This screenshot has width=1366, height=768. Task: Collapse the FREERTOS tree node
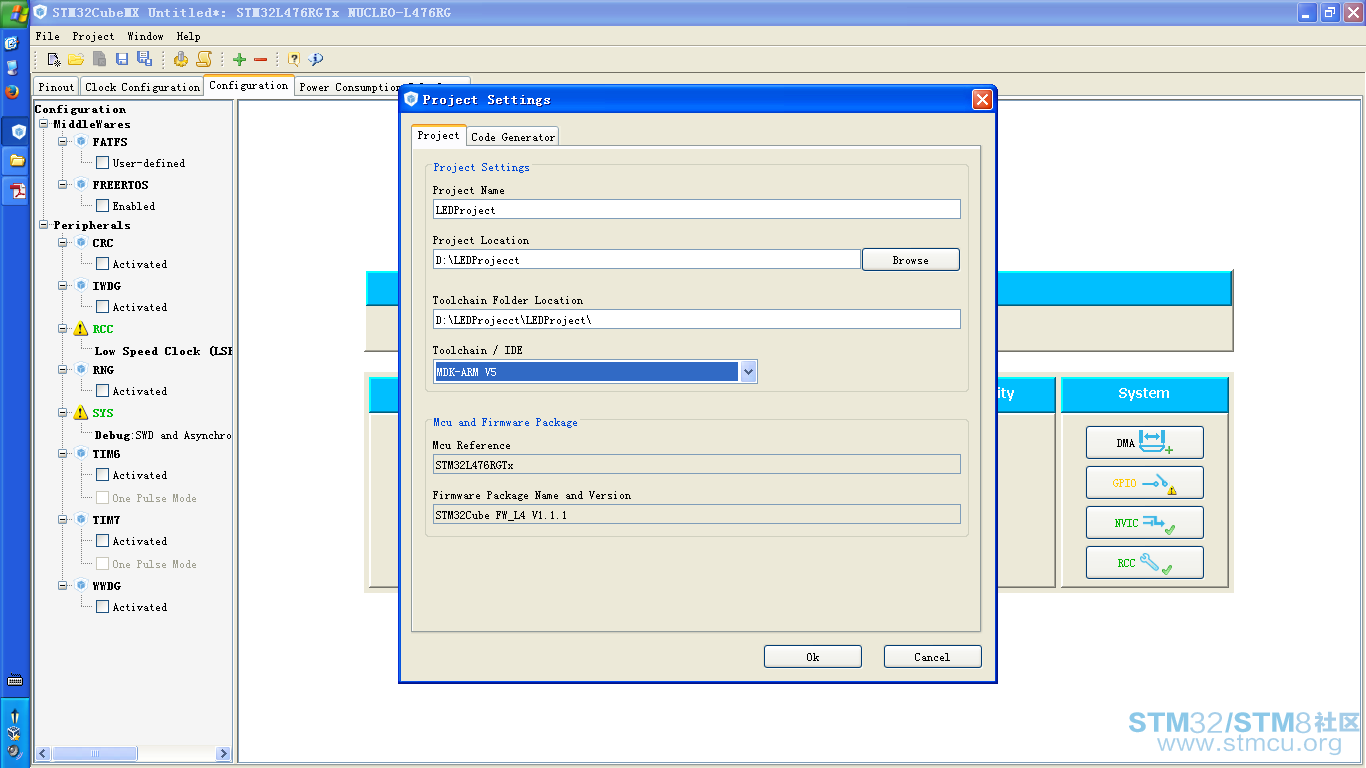tap(63, 185)
